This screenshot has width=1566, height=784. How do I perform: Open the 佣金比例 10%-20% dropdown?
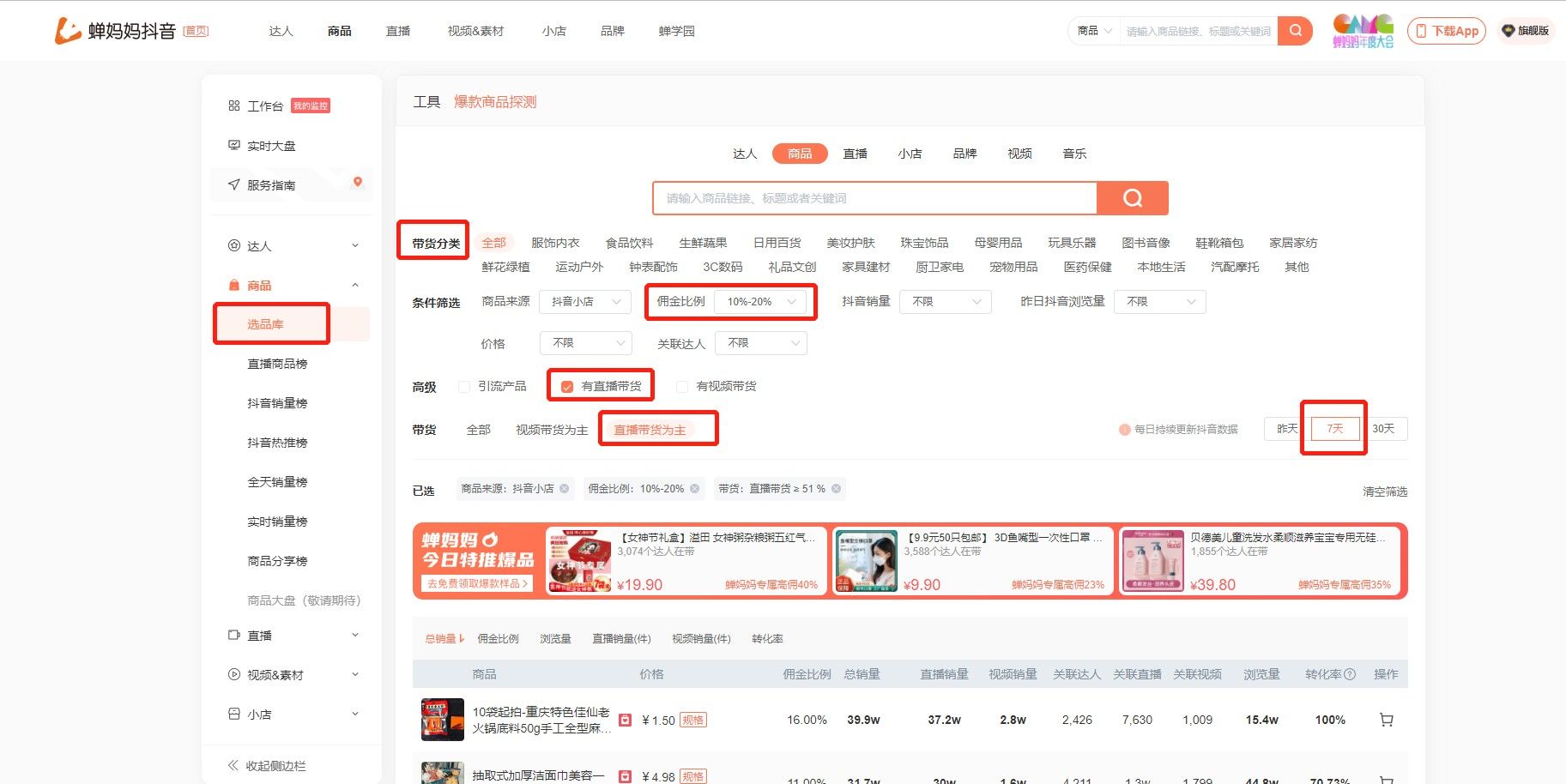pyautogui.click(x=761, y=301)
